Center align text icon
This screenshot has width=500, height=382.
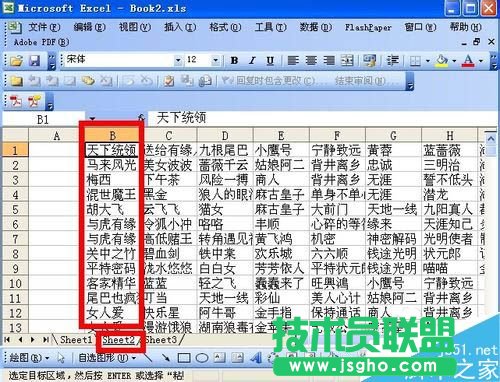[311, 61]
